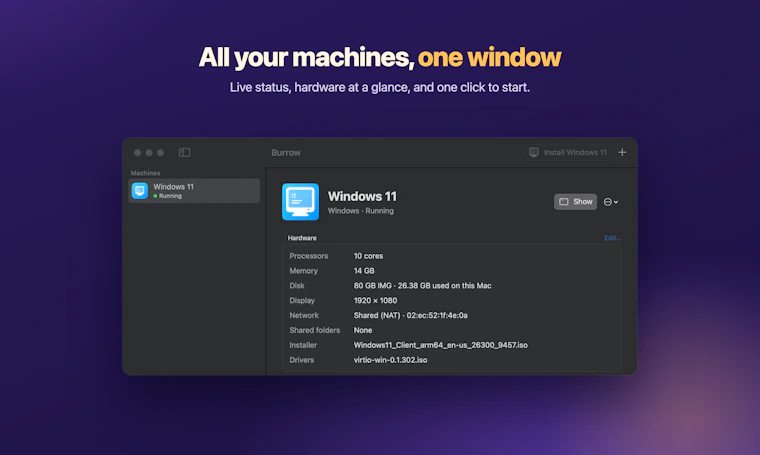
Task: Click the Windows11_Client_arm64 installer filename
Action: pos(441,345)
